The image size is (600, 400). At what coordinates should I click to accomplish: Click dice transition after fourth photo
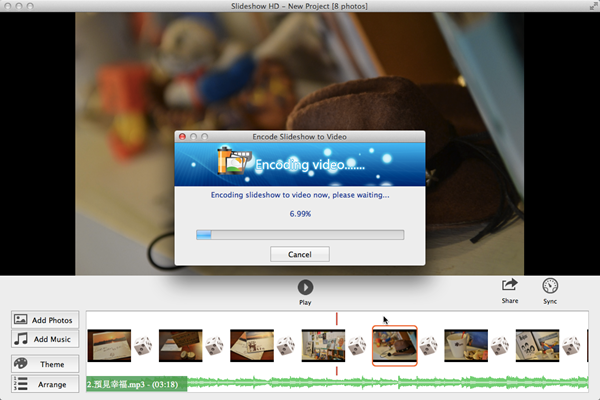coord(357,346)
